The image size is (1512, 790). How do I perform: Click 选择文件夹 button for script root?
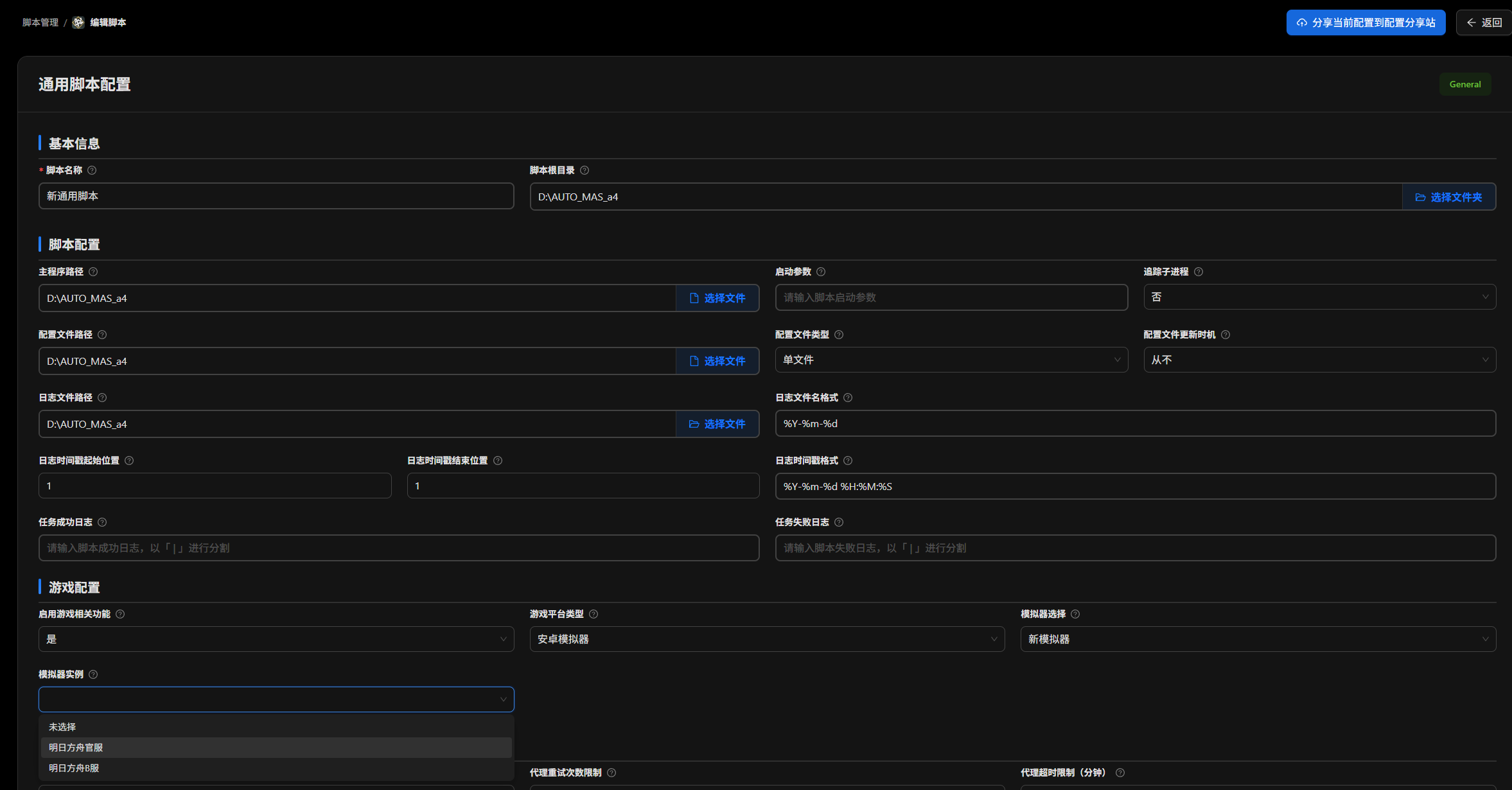tap(1448, 197)
